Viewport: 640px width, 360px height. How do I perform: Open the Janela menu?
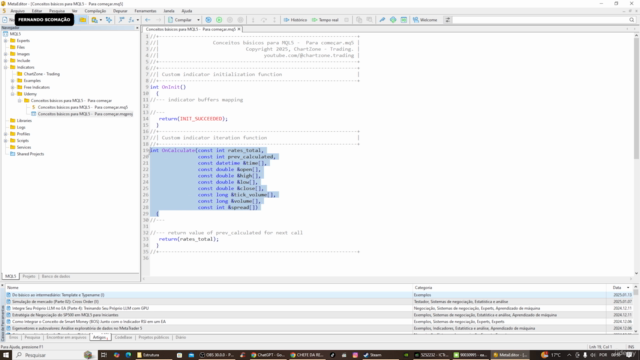tap(169, 11)
